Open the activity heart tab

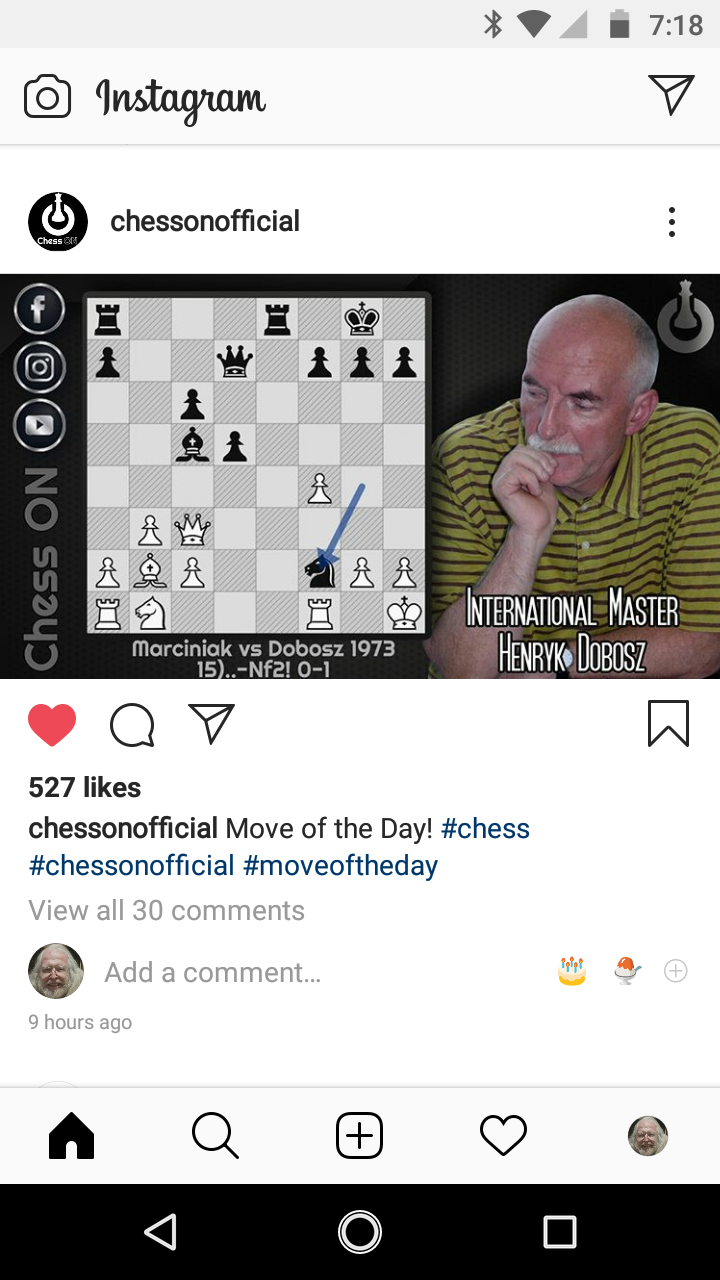[503, 1136]
